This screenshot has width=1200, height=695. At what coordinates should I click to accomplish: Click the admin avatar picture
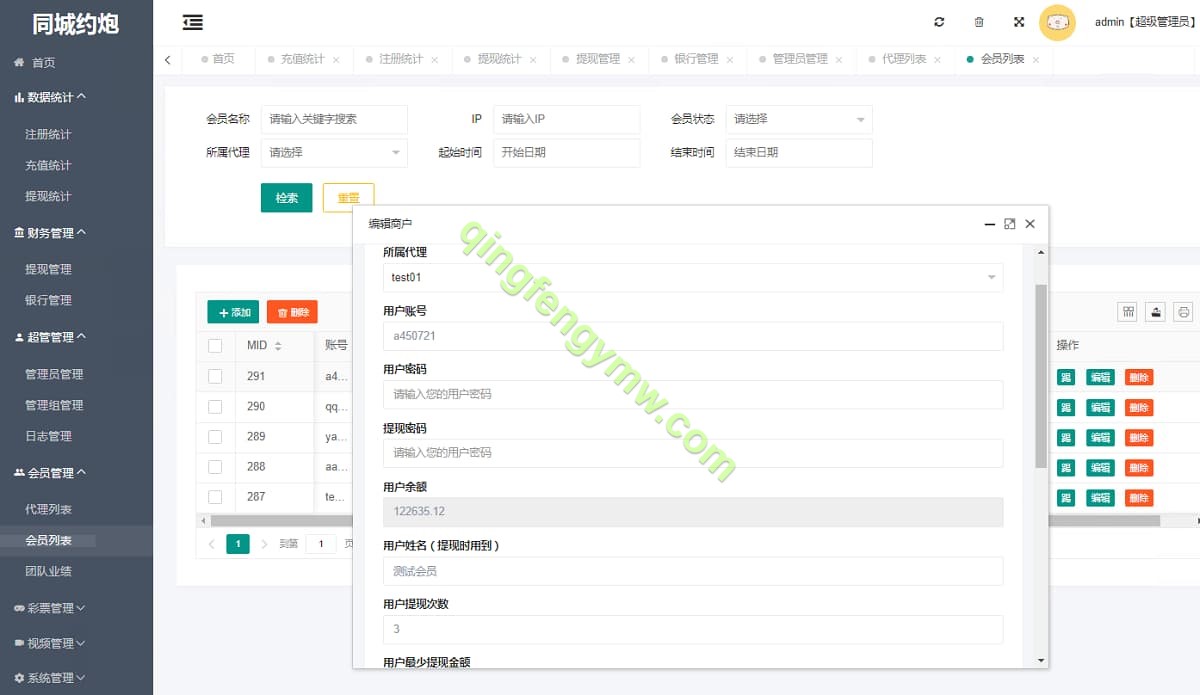[x=1057, y=22]
